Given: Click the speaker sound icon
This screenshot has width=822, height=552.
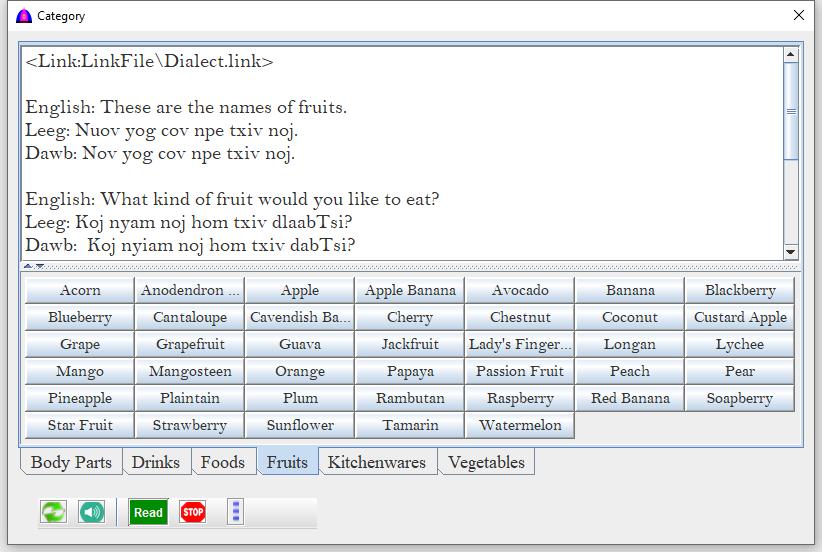Looking at the screenshot, I should pyautogui.click(x=91, y=512).
